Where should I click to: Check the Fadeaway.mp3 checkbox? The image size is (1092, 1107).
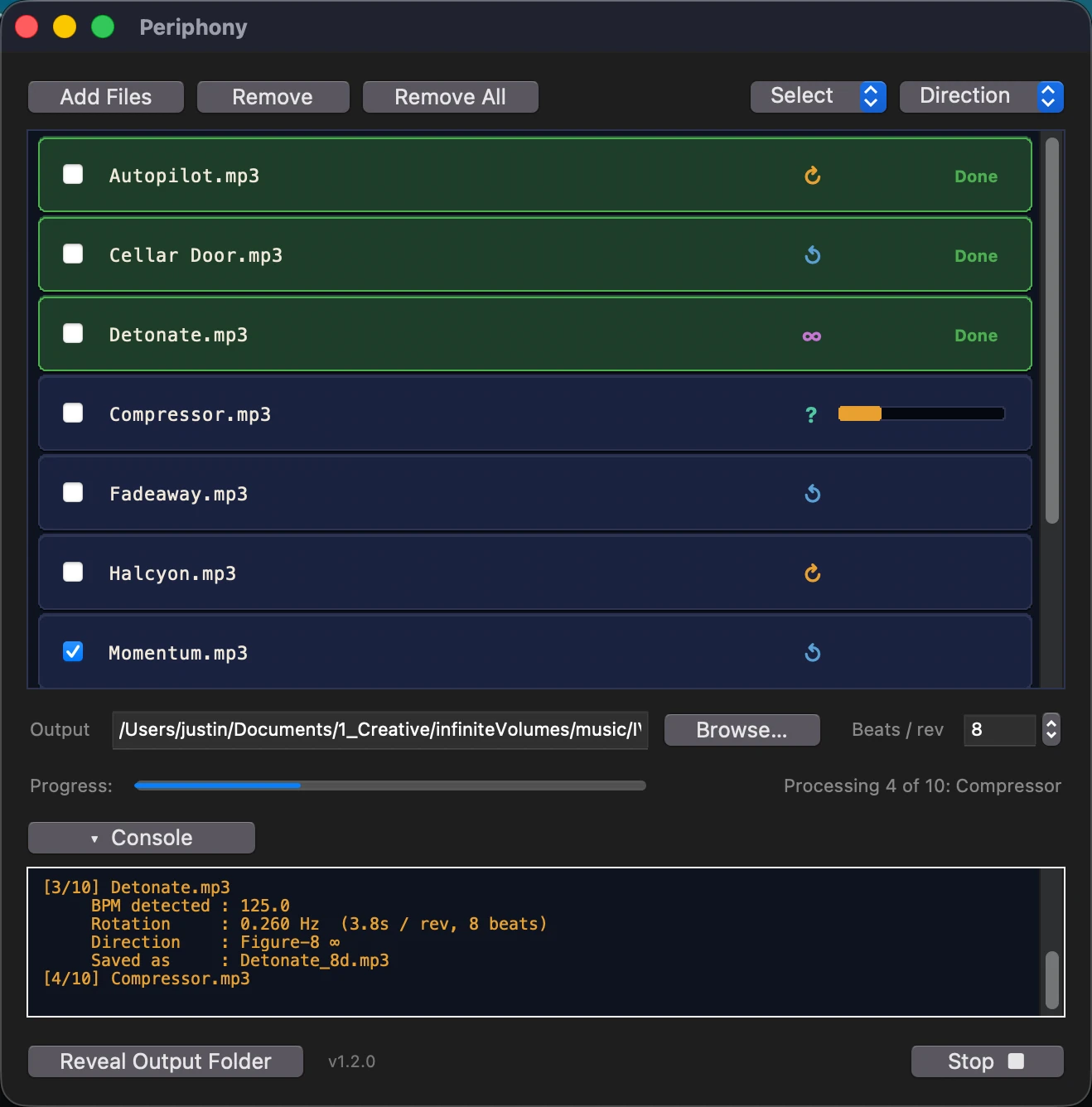(73, 492)
